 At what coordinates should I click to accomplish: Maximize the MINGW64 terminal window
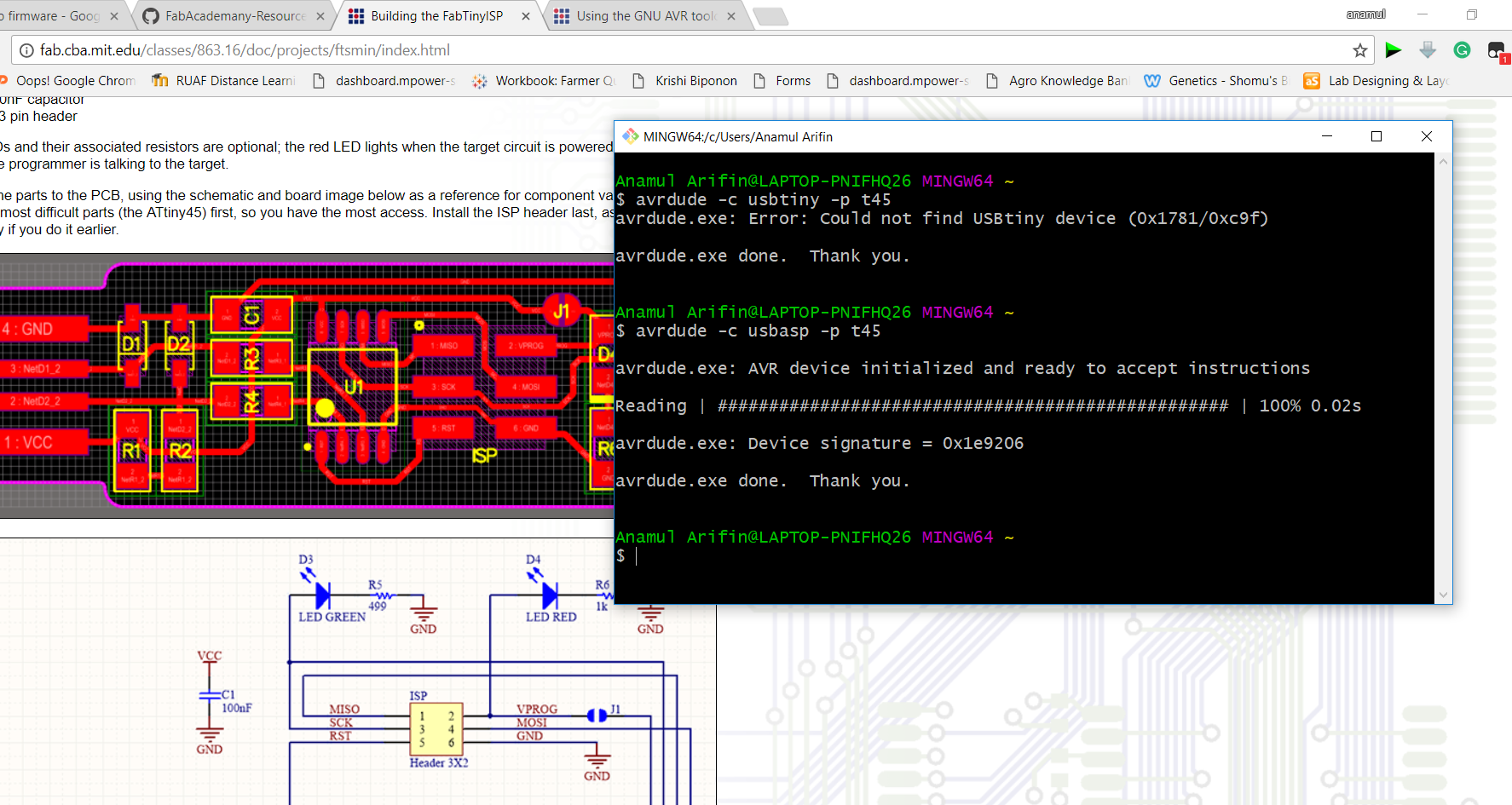1376,136
